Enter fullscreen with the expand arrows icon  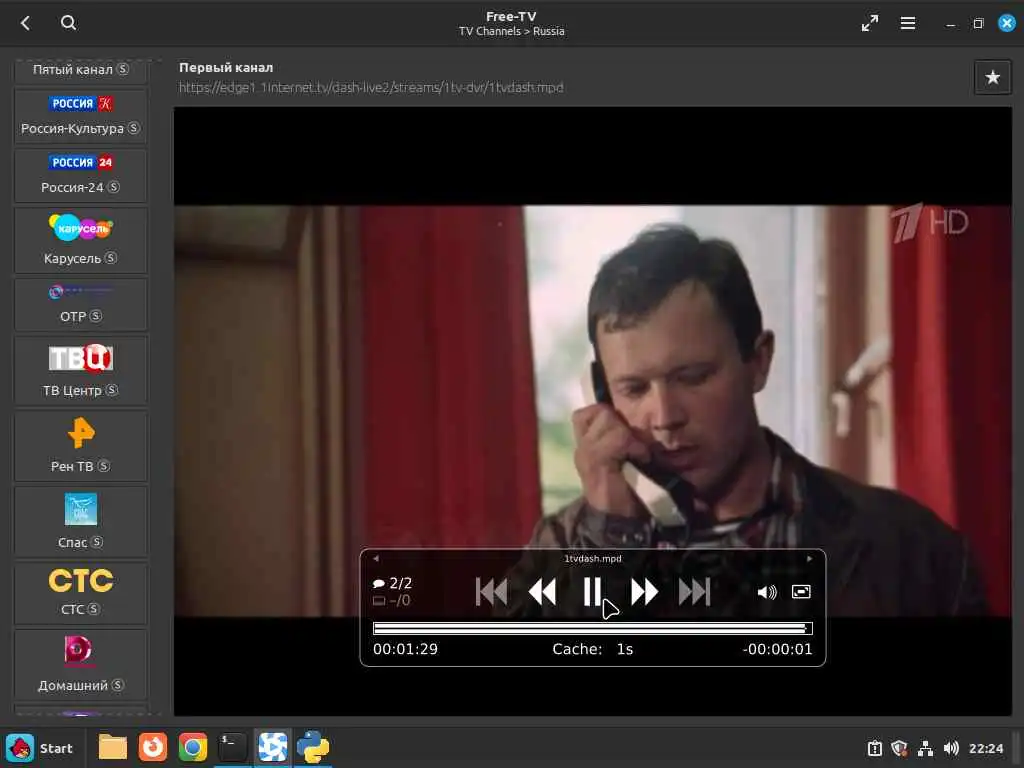point(869,24)
